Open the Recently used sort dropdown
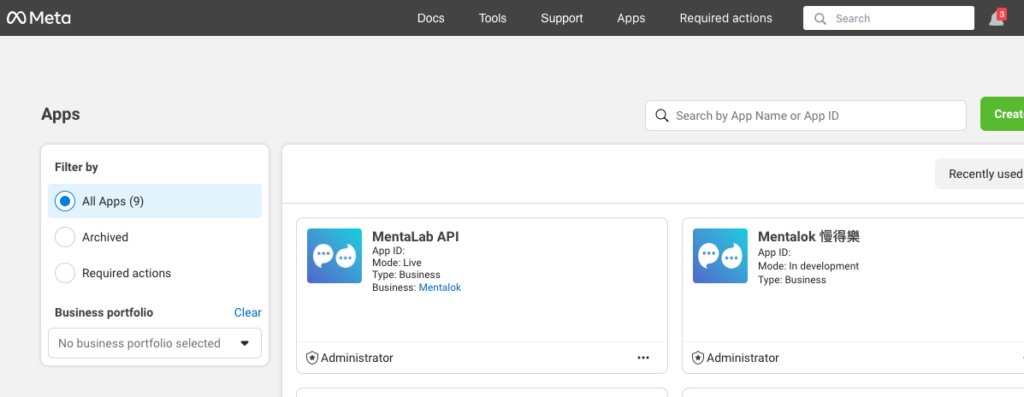 pos(980,174)
